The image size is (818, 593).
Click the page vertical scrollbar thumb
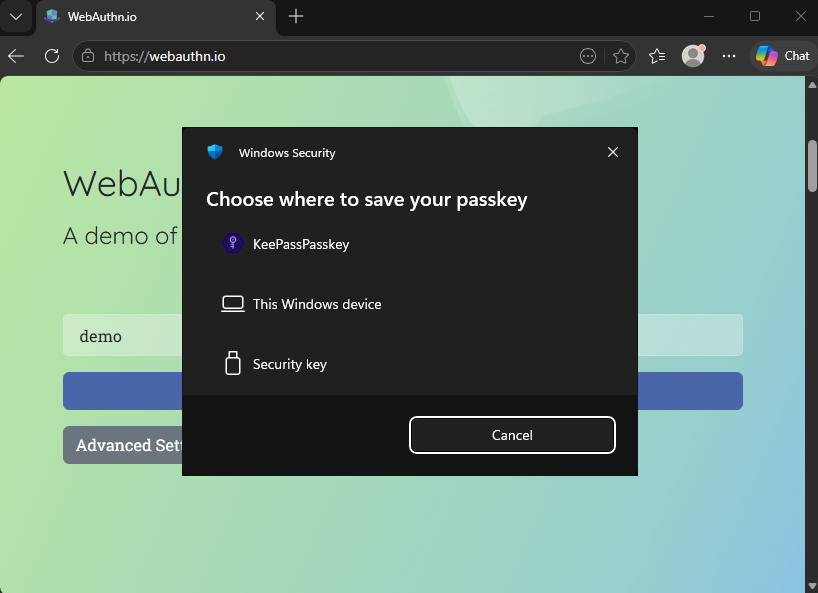(x=812, y=166)
